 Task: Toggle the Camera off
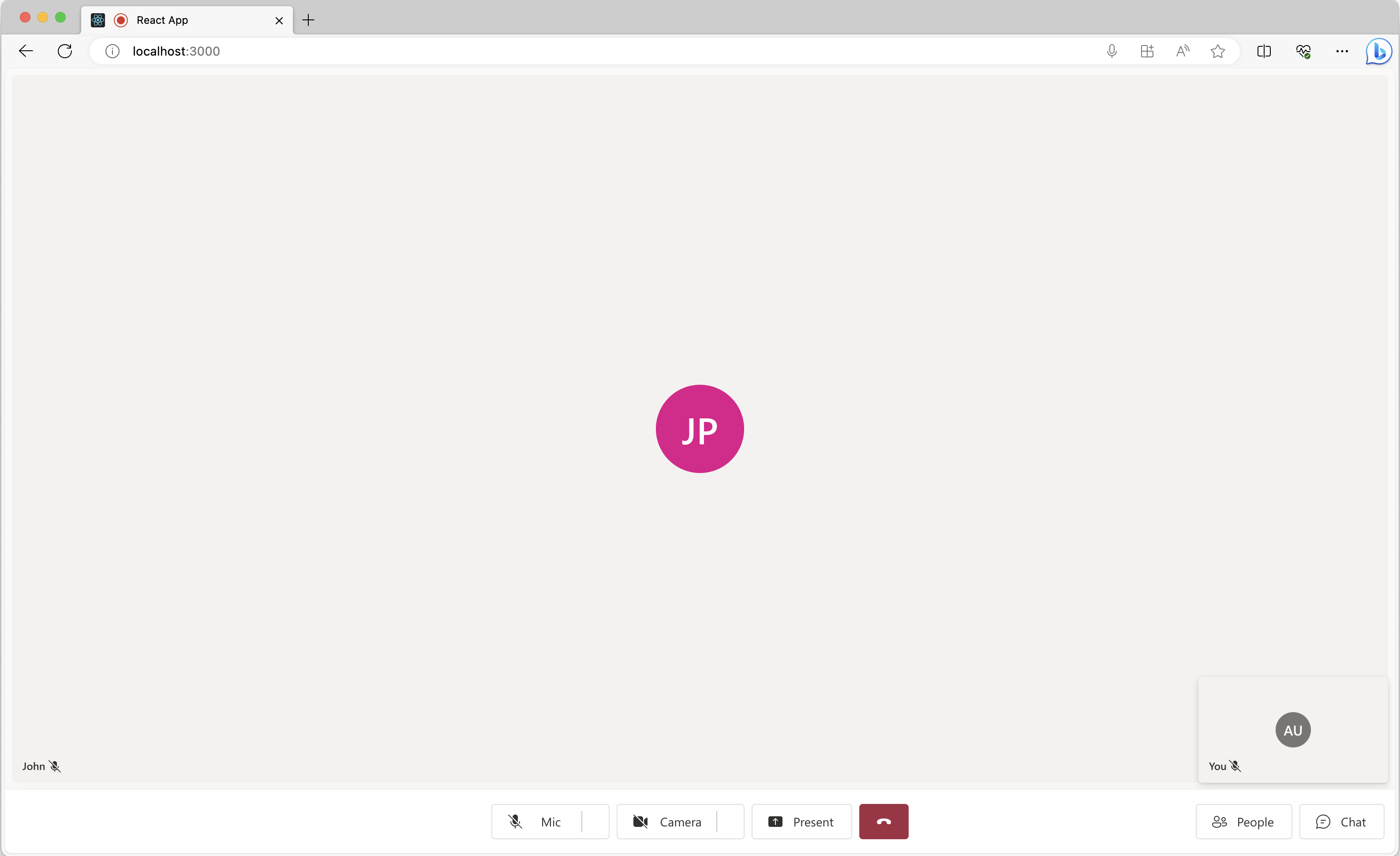click(668, 821)
